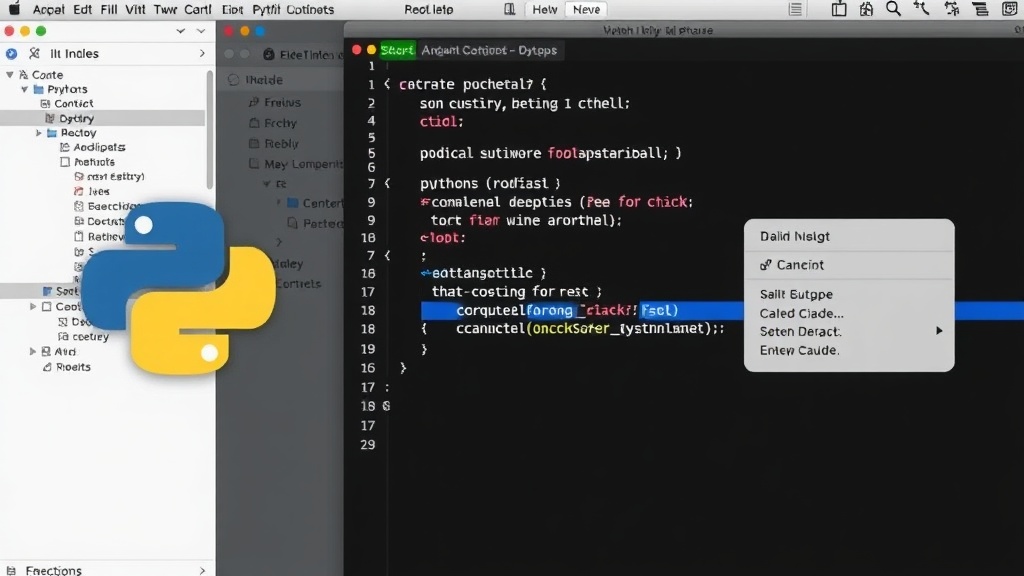Click the green 'Stcrt' tab in editor

click(397, 50)
